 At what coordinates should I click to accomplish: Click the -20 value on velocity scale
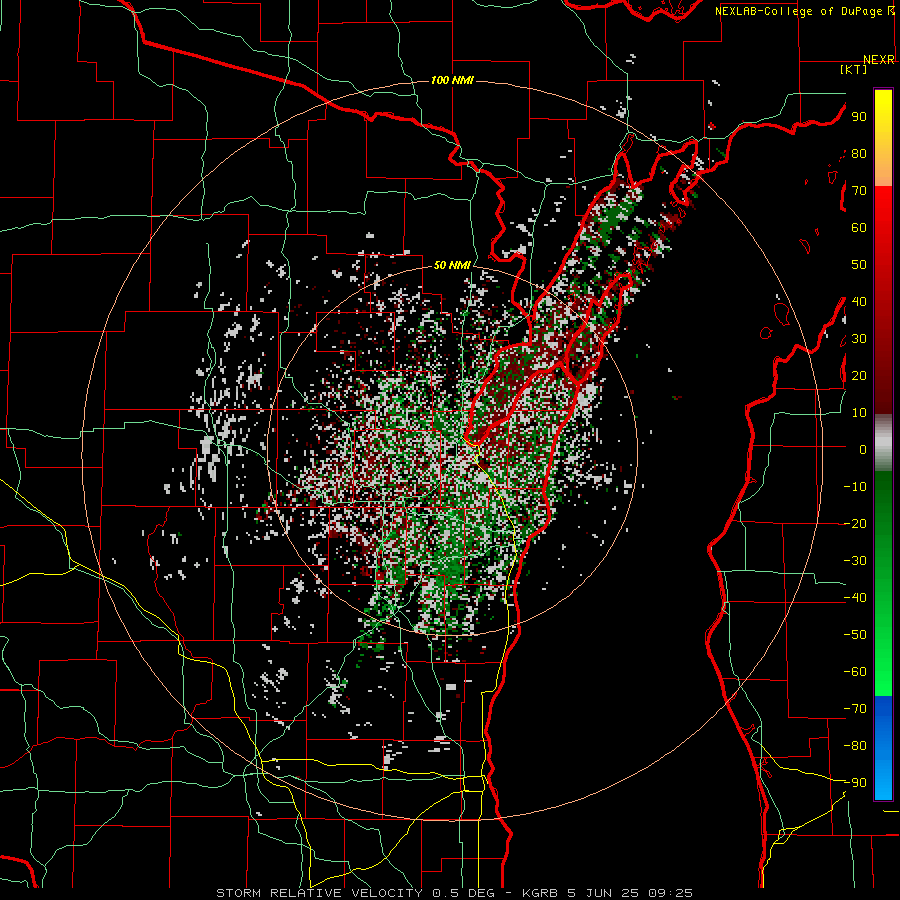click(x=855, y=524)
